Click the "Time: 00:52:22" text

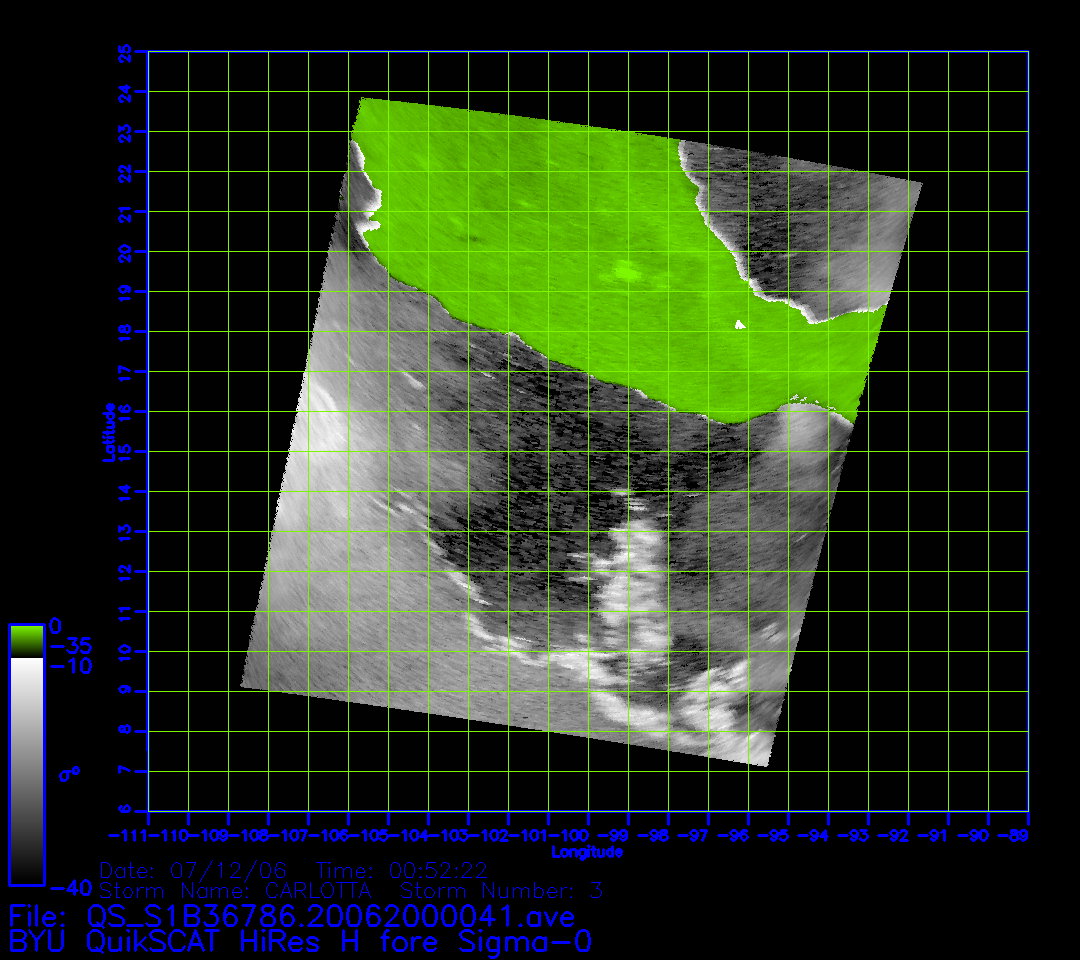click(x=401, y=869)
